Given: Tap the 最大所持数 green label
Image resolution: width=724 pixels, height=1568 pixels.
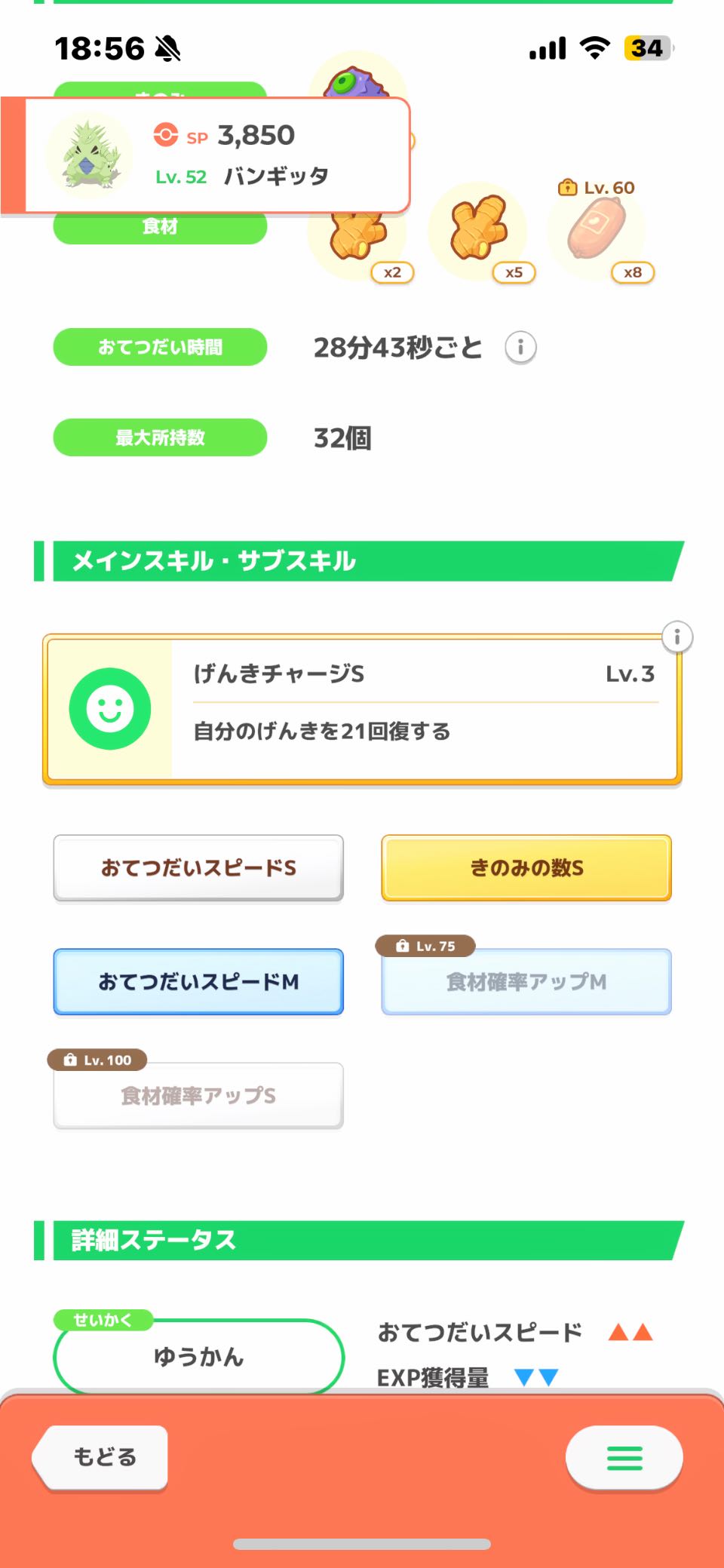Looking at the screenshot, I should (160, 437).
